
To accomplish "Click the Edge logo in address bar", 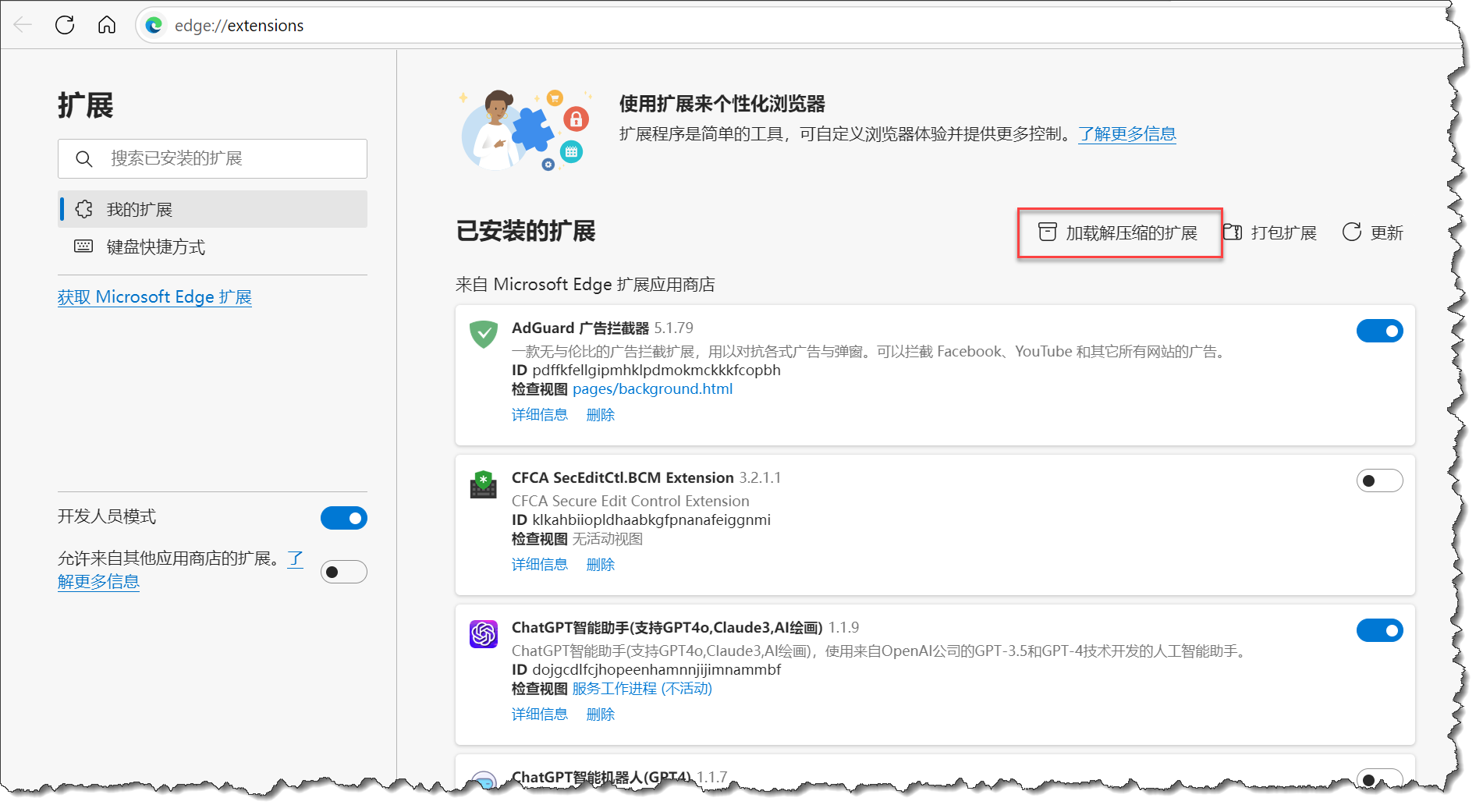I will tap(154, 26).
